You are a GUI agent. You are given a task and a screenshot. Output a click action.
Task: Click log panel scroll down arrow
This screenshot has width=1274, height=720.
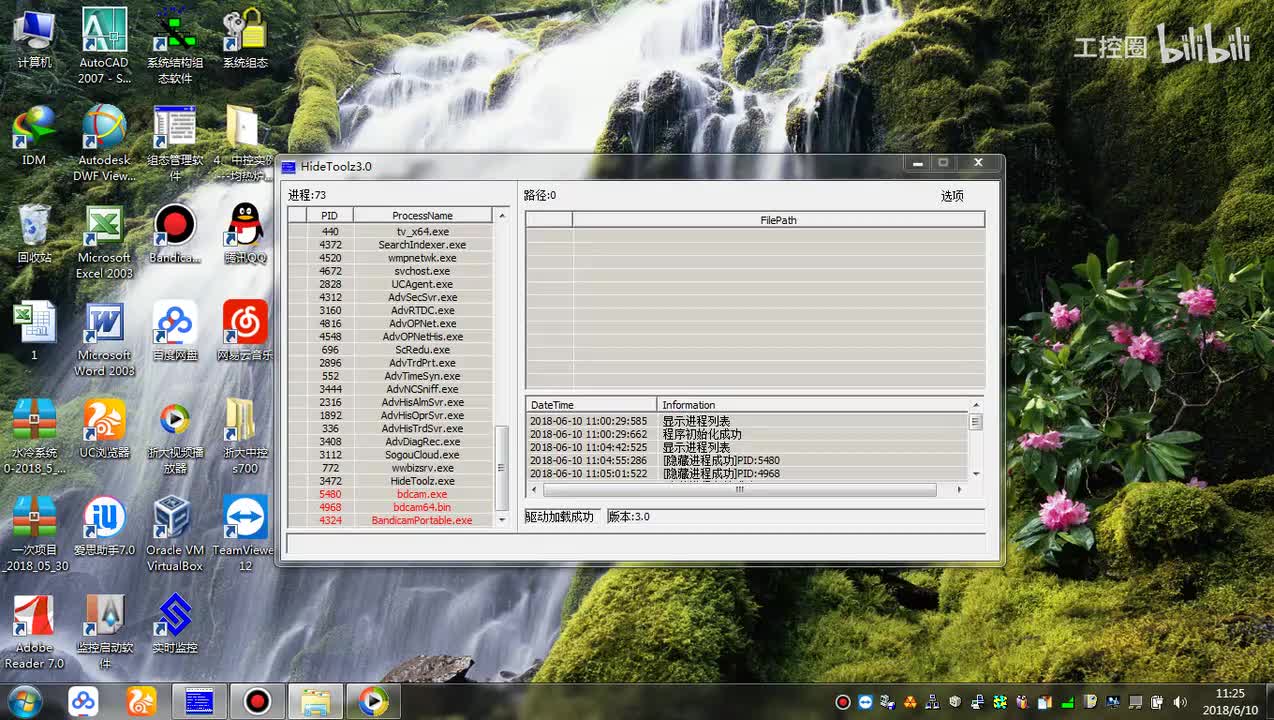[x=976, y=474]
